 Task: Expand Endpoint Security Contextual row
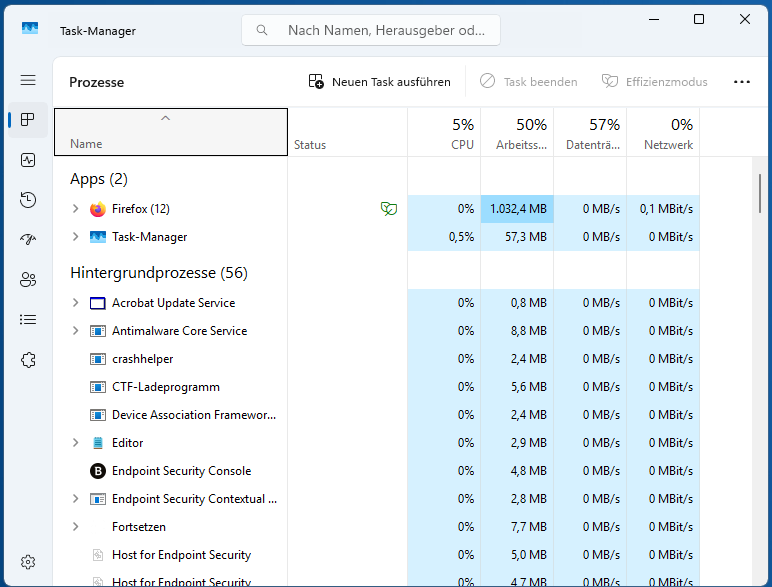[75, 499]
